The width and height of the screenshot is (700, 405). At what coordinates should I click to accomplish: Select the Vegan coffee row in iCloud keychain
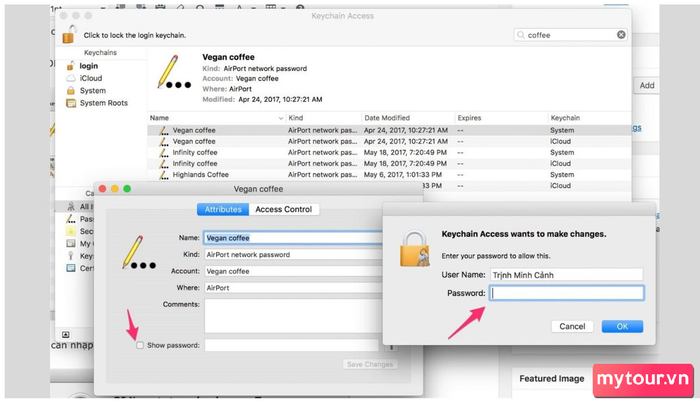pos(389,142)
